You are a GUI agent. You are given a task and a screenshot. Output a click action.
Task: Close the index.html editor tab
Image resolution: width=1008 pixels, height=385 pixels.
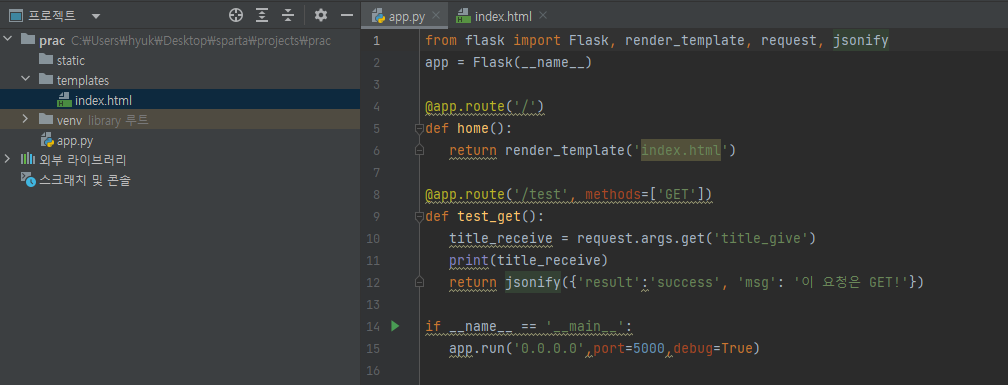tap(543, 15)
